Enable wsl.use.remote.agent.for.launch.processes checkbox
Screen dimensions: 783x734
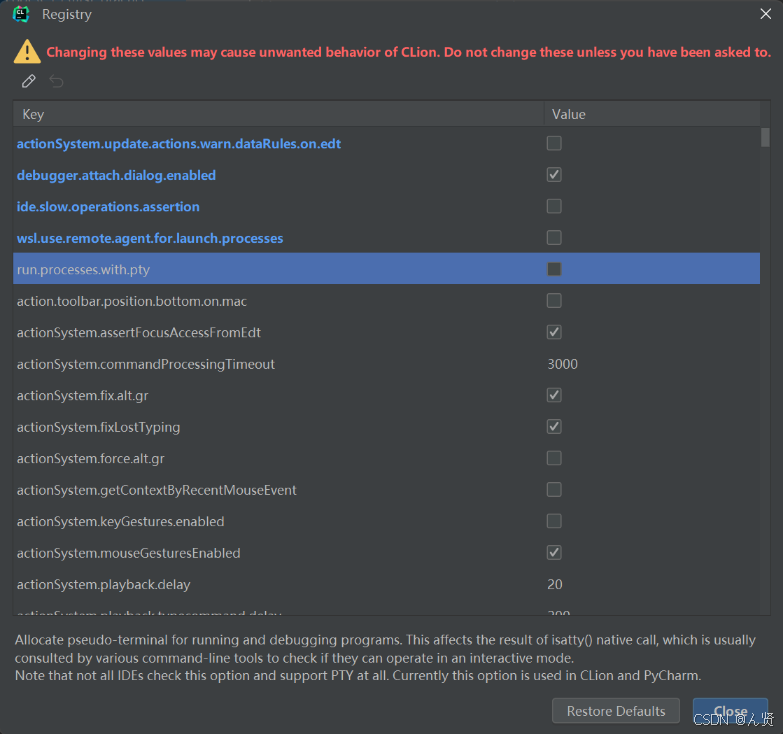pyautogui.click(x=554, y=238)
